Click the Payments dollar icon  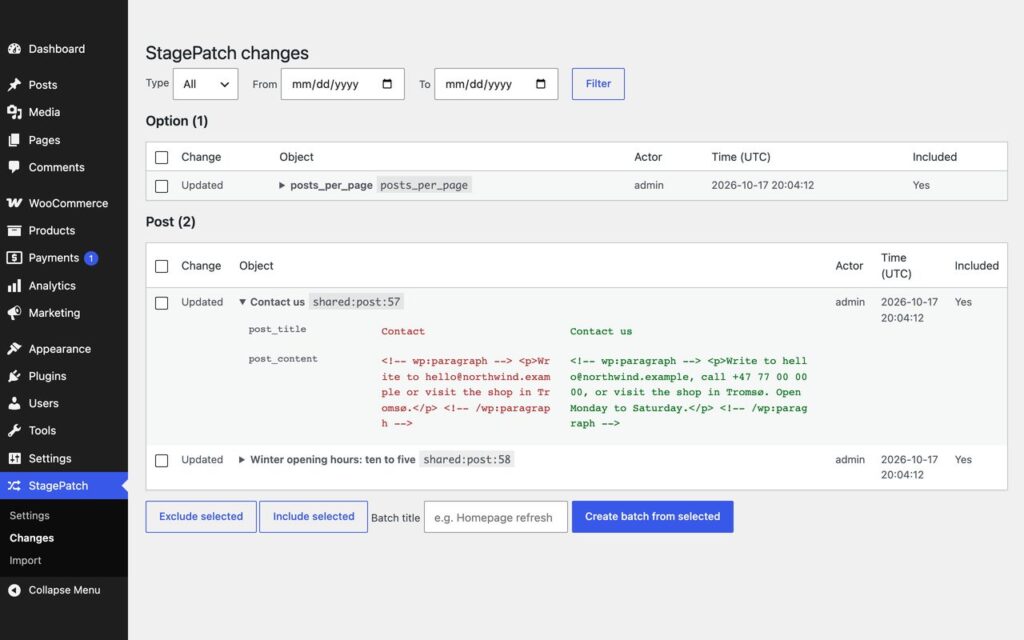pyautogui.click(x=14, y=258)
